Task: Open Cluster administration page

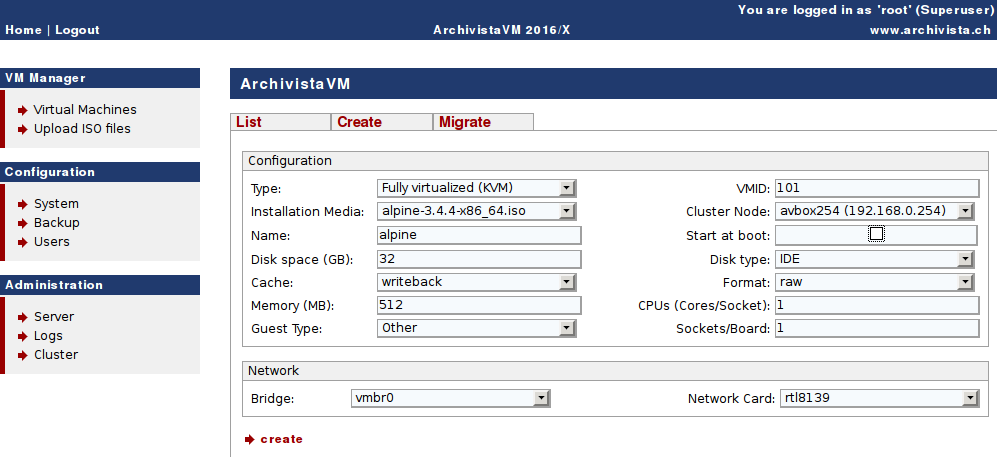Action: coord(56,355)
